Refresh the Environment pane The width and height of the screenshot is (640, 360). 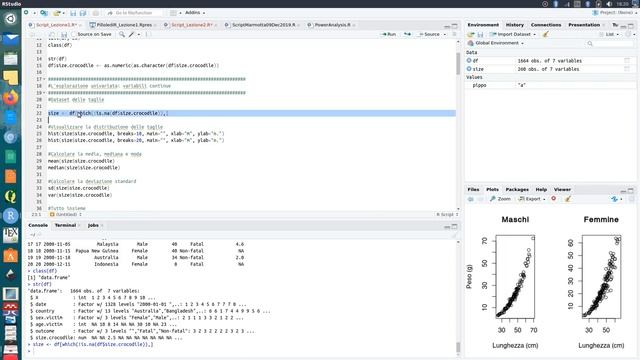point(629,34)
